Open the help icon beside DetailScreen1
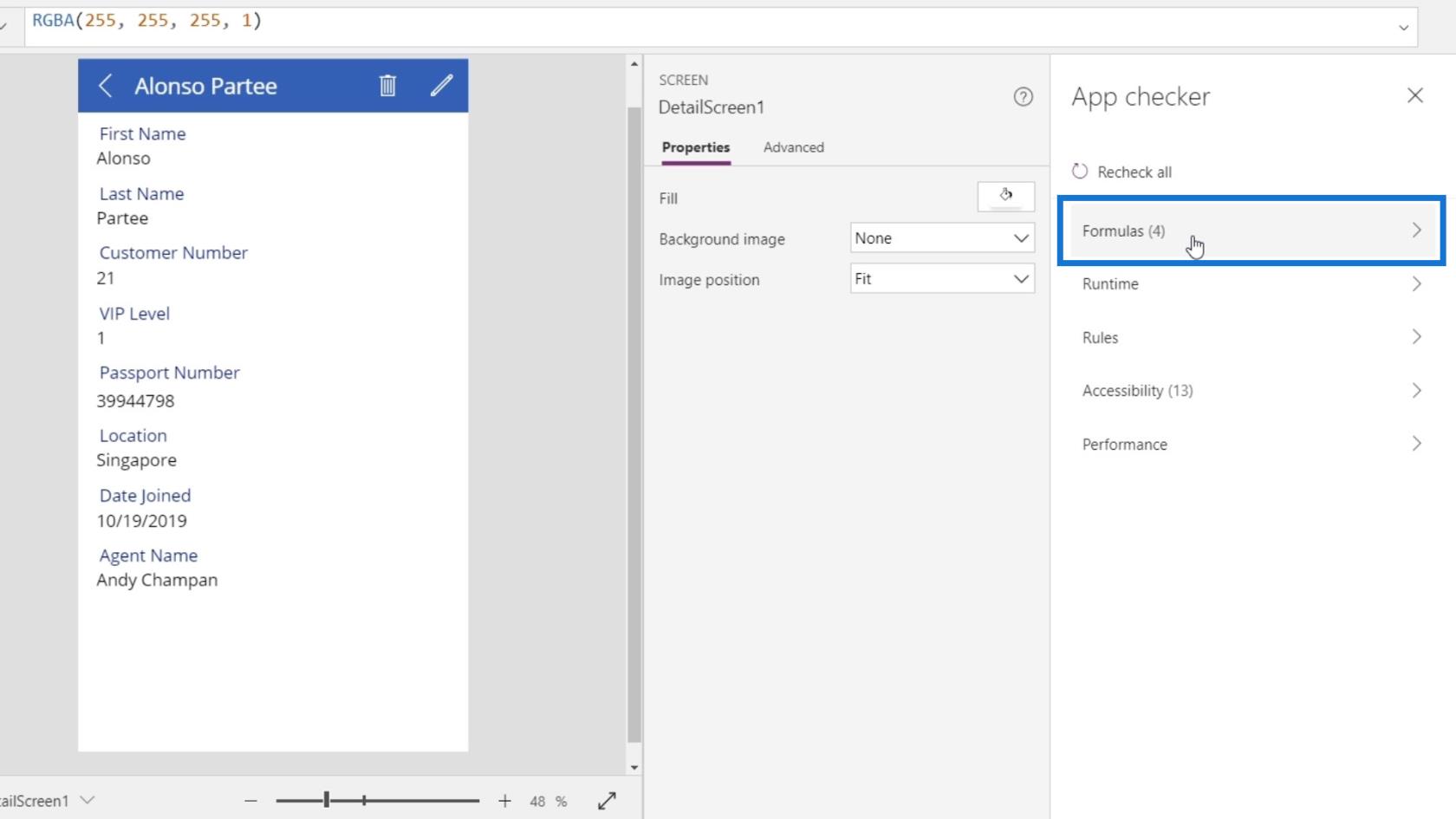 [x=1023, y=97]
